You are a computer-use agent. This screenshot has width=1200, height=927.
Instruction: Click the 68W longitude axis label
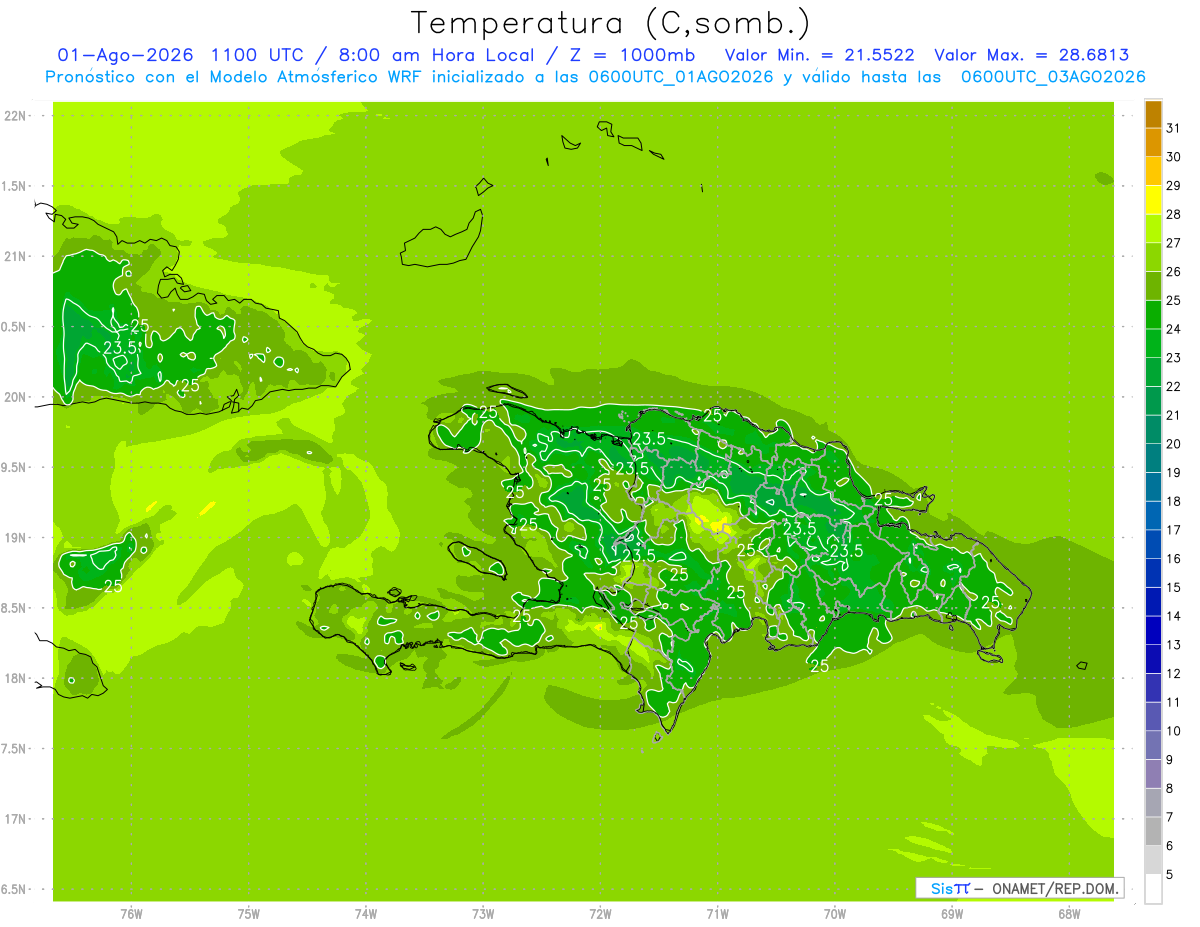click(1069, 913)
